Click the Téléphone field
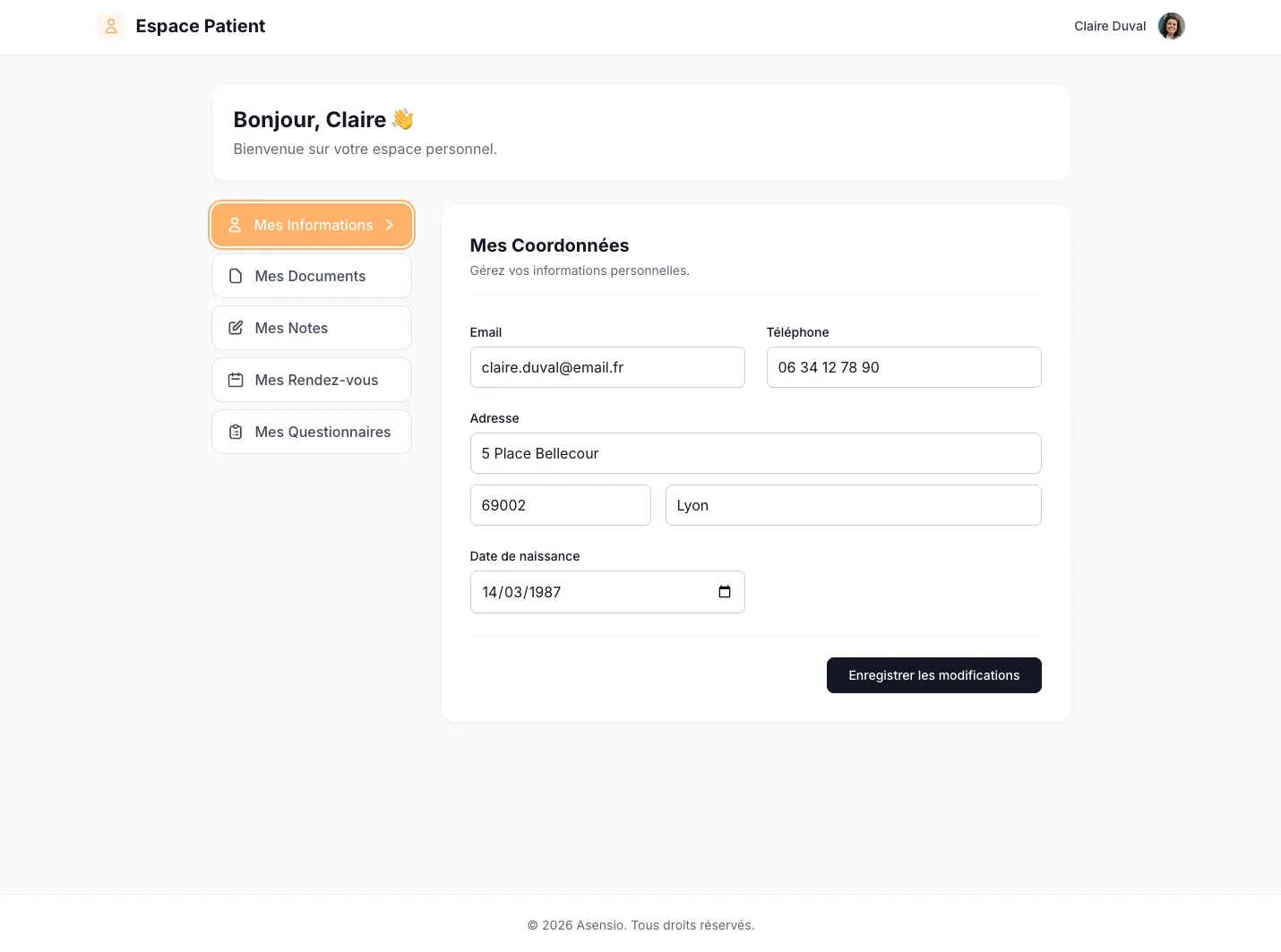Image resolution: width=1281 pixels, height=952 pixels. point(903,367)
